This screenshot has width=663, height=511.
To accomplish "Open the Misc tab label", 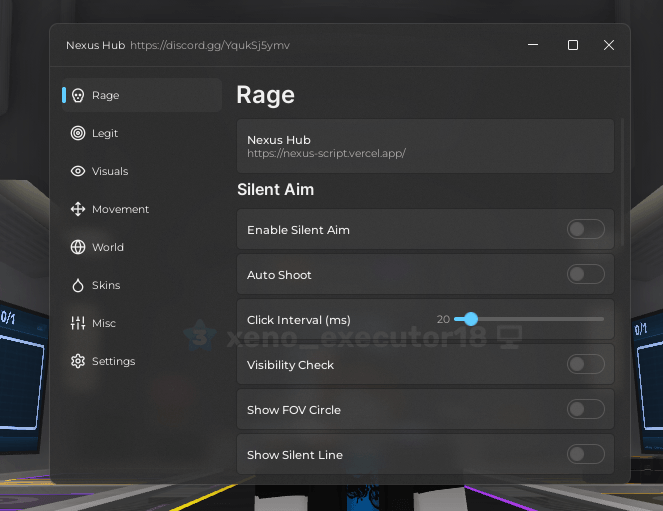I will tap(104, 323).
